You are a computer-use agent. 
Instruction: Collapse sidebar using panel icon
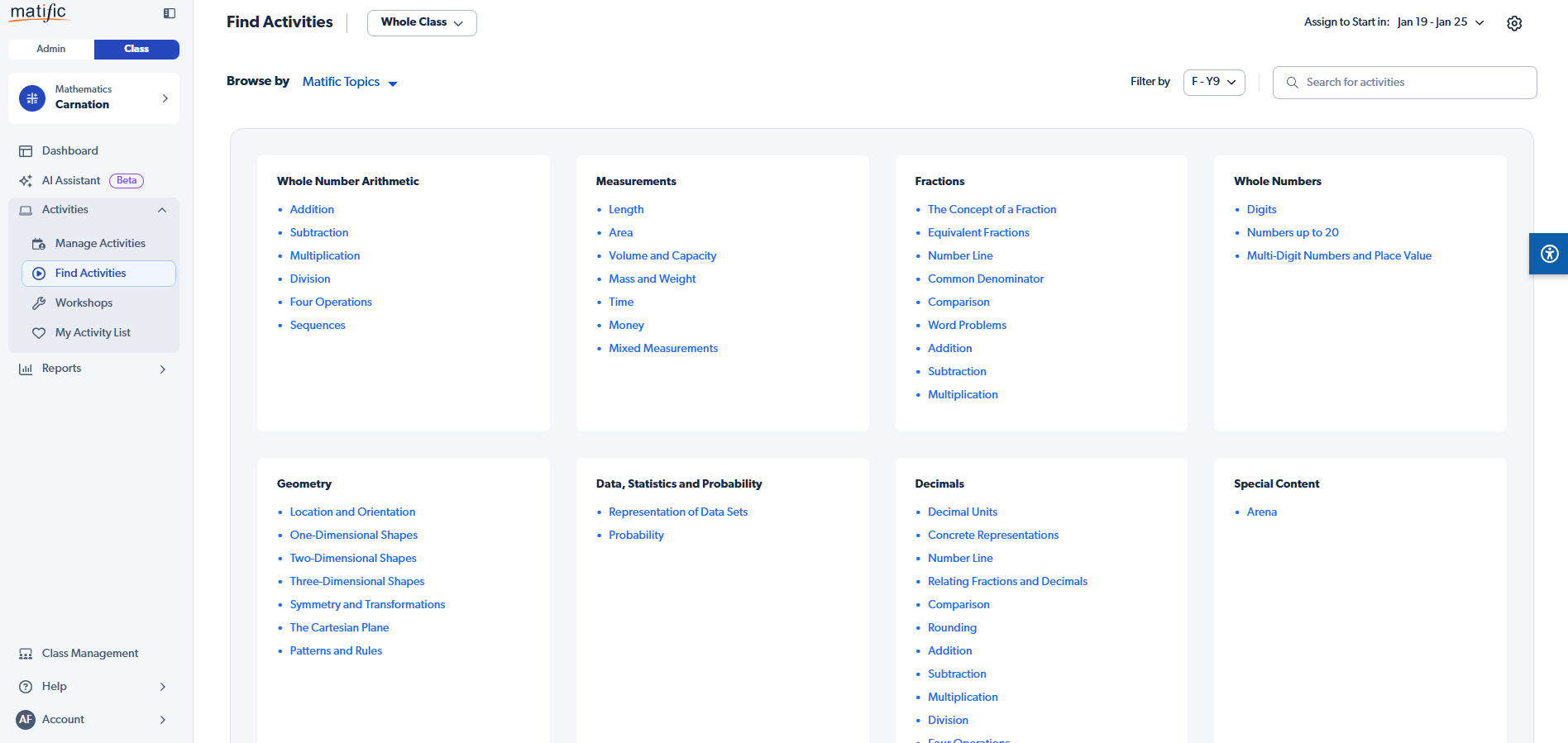click(x=170, y=13)
